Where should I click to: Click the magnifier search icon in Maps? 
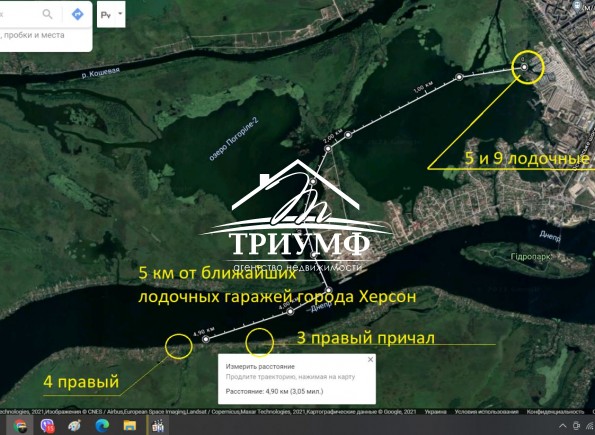[x=47, y=14]
